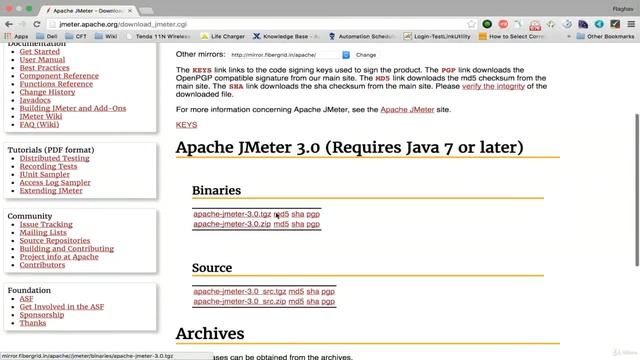Open Get Involved in the ASF link
Image resolution: width=640 pixels, height=360 pixels.
[62, 307]
